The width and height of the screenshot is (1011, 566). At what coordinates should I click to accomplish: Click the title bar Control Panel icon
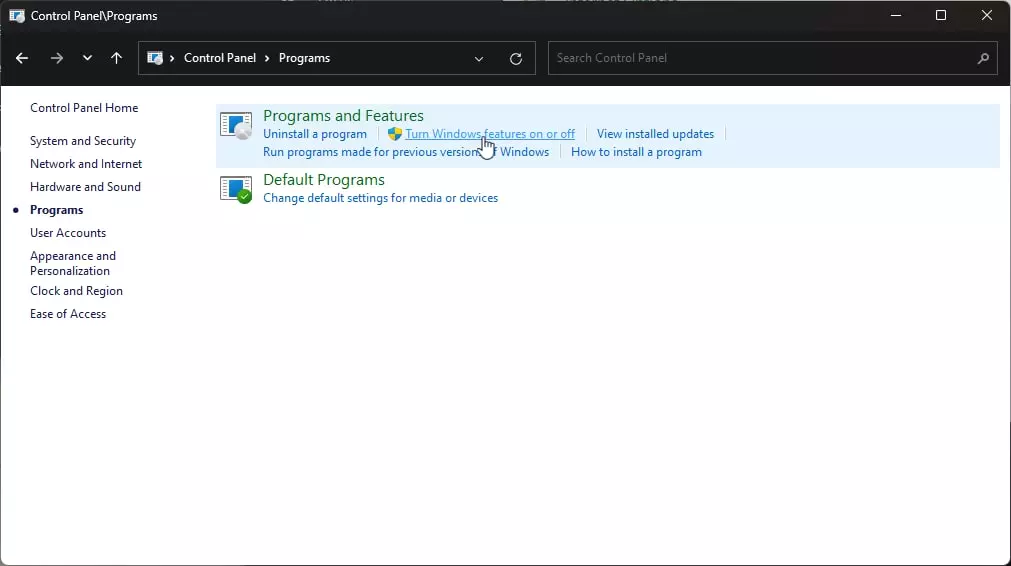(x=17, y=16)
